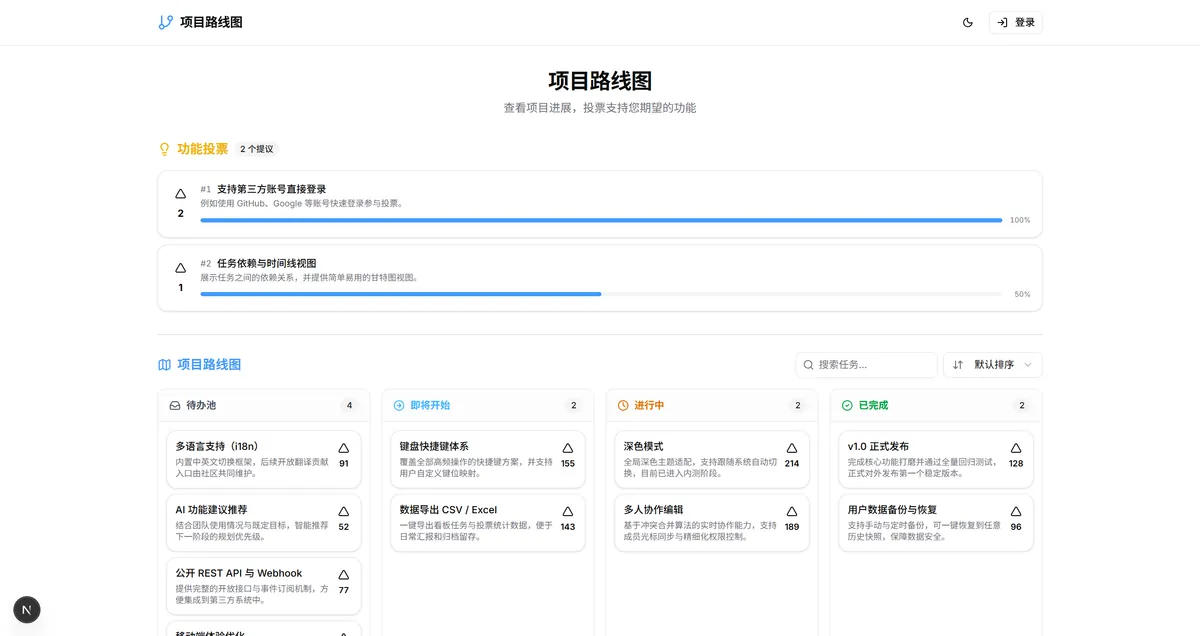This screenshot has height=636, width=1200.
Task: Click the clock icon of 进行中 column
Action: [623, 405]
